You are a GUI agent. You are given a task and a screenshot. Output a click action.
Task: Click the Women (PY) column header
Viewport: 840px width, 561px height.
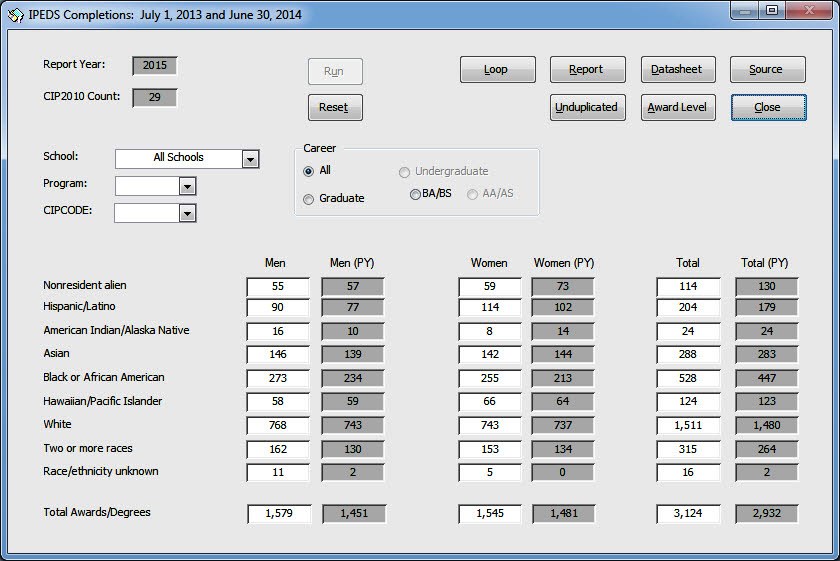click(564, 263)
